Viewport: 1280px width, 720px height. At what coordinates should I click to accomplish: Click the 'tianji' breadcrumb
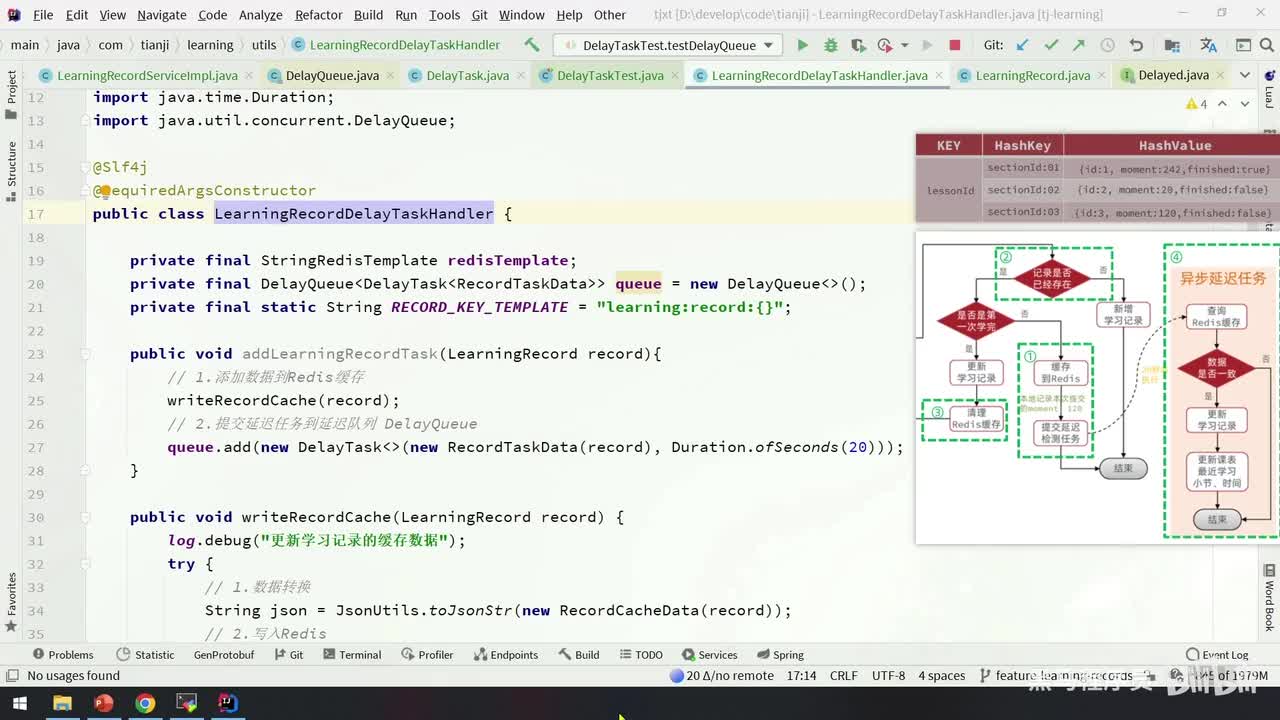(154, 45)
